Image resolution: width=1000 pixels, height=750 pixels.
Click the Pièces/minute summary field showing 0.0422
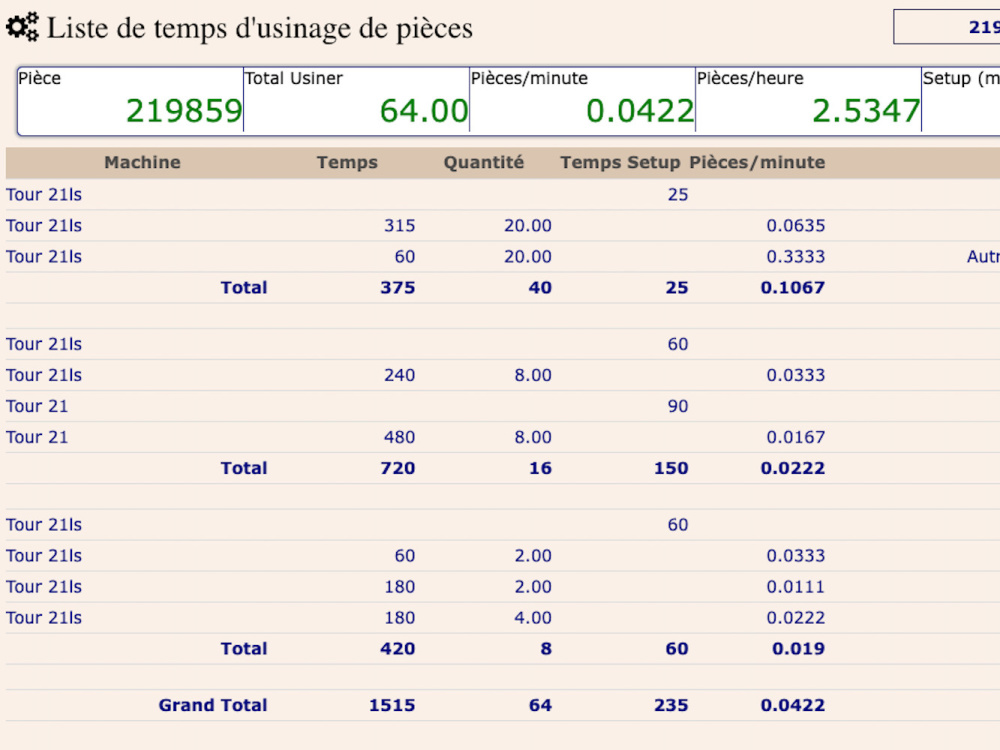tap(582, 100)
